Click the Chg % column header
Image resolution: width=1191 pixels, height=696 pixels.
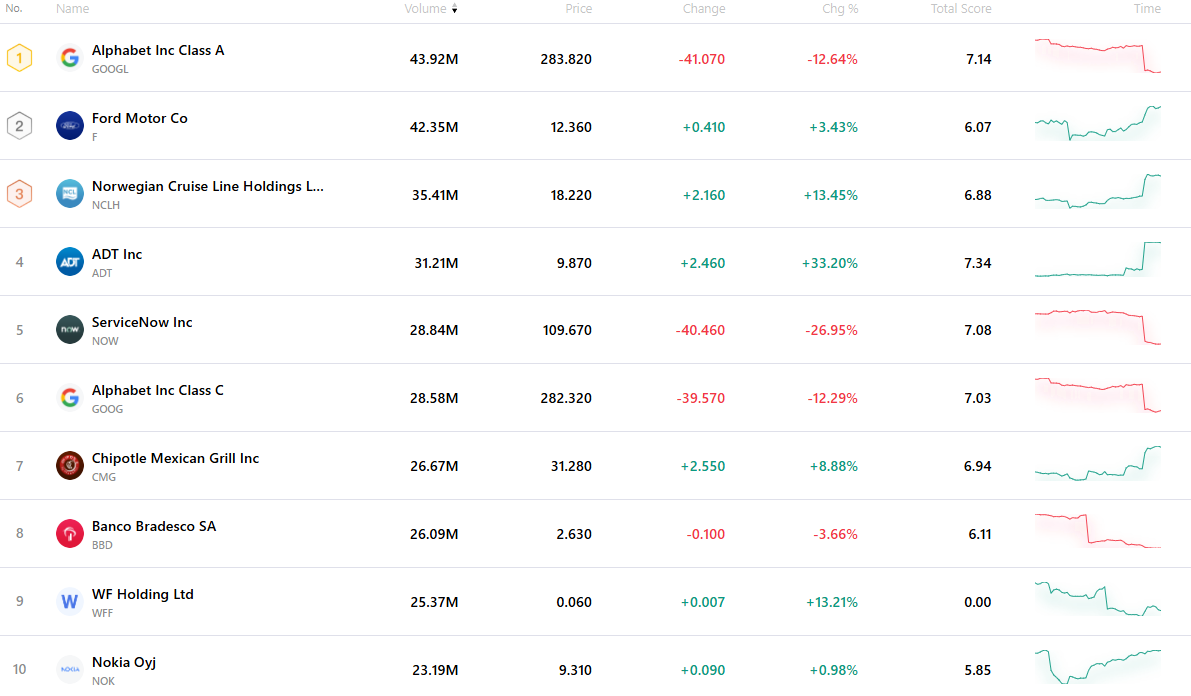pos(840,8)
